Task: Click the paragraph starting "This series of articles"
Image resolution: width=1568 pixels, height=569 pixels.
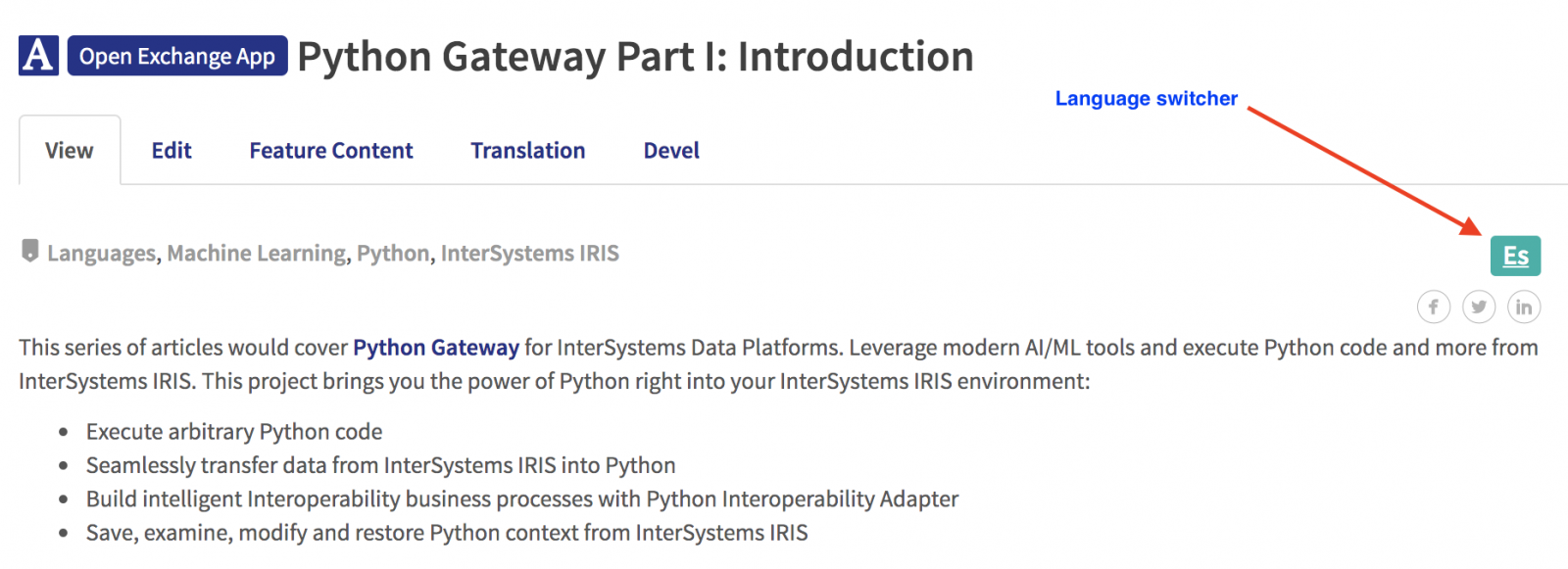Action: (x=779, y=364)
